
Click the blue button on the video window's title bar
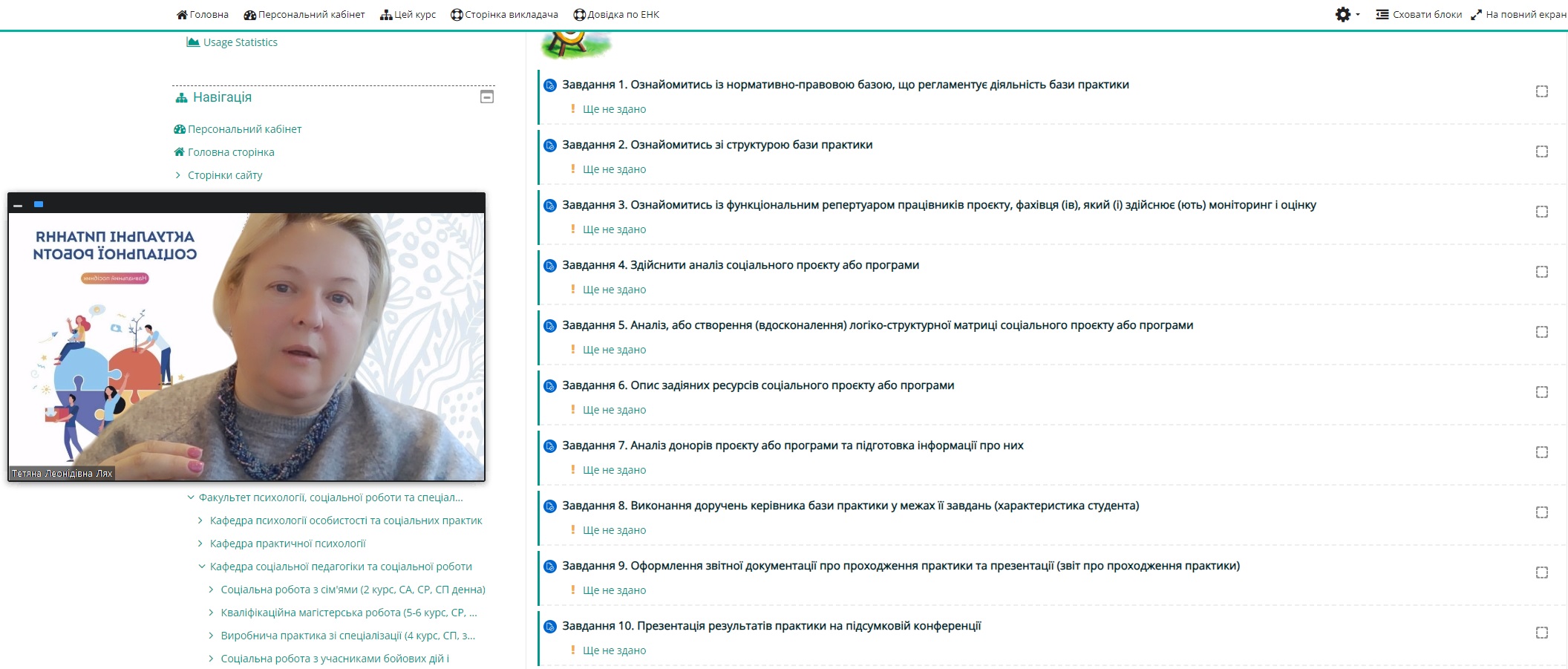(39, 204)
